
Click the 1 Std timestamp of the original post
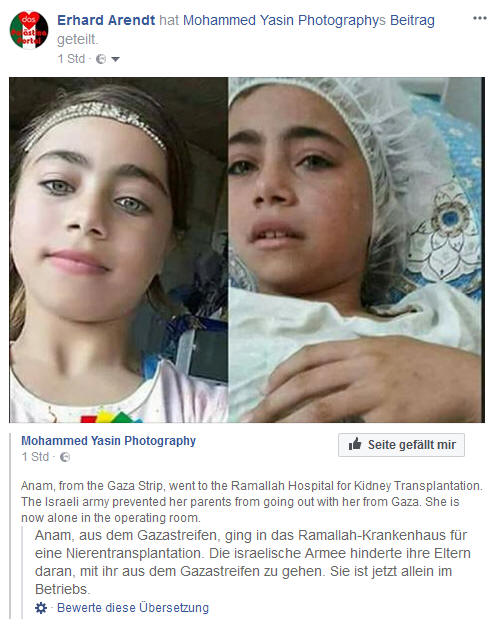click(35, 457)
